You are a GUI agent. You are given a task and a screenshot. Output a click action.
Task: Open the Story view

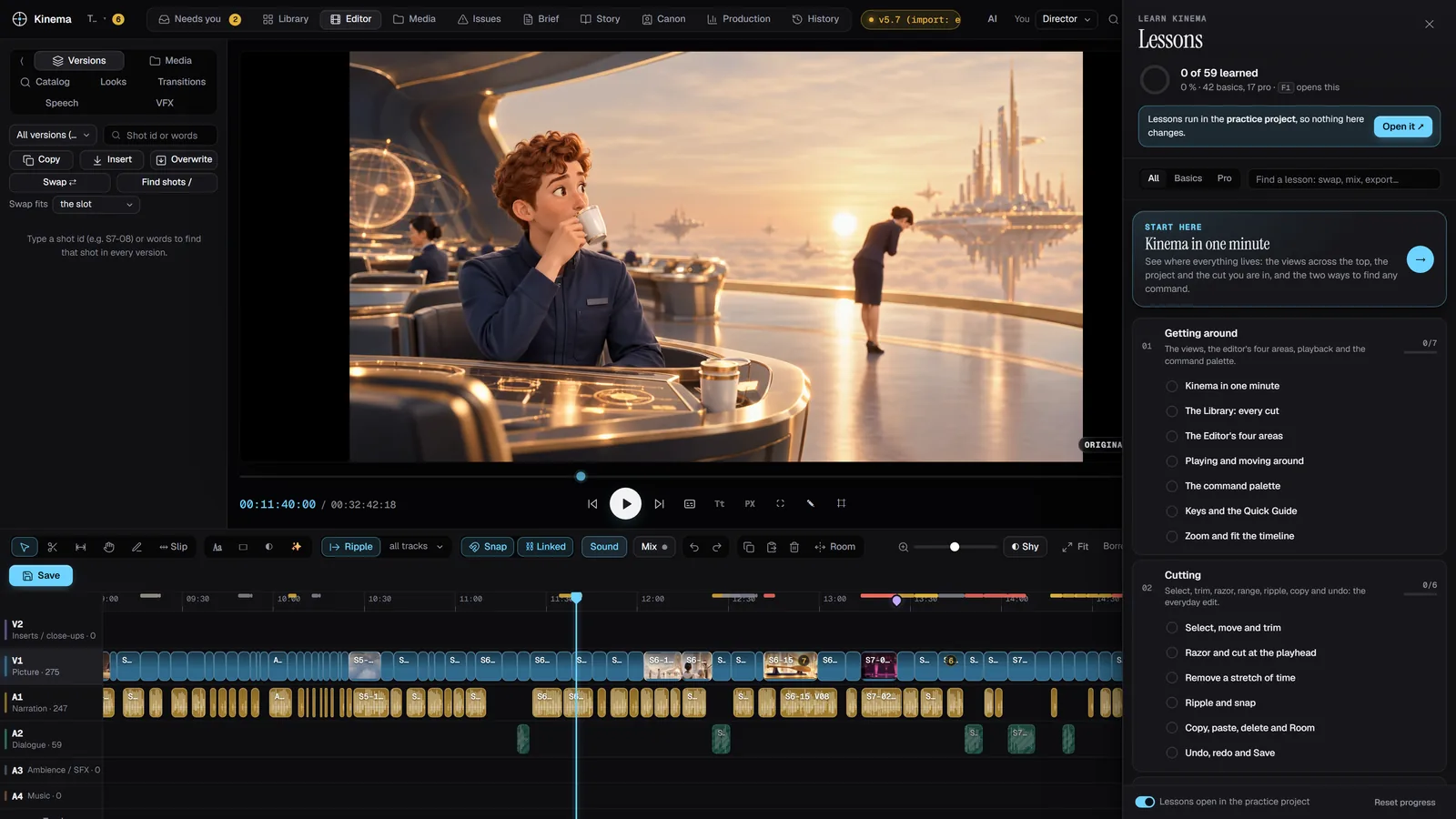coord(600,19)
